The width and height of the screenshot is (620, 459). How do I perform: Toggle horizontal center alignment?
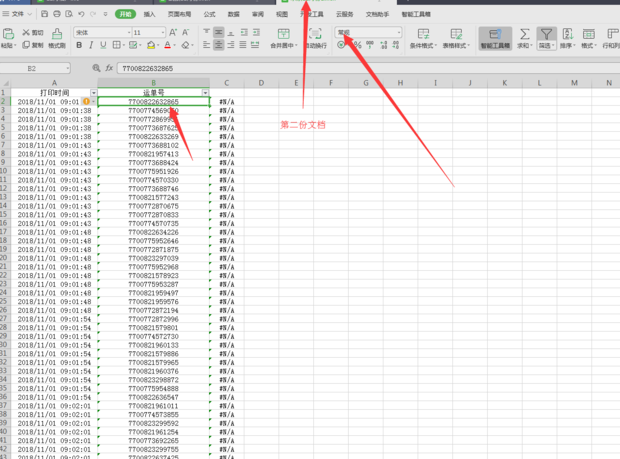click(x=219, y=45)
